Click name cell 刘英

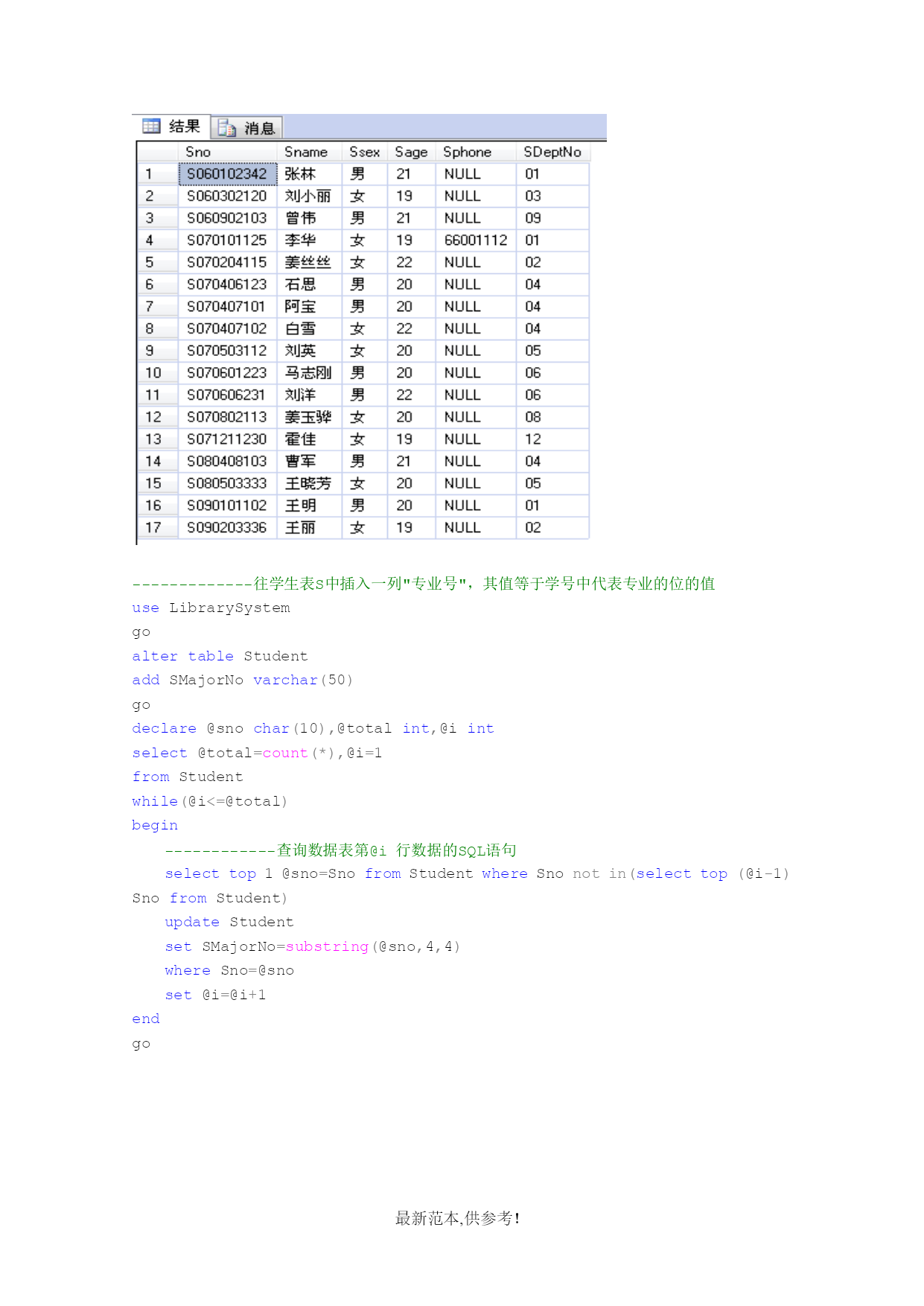(310, 351)
